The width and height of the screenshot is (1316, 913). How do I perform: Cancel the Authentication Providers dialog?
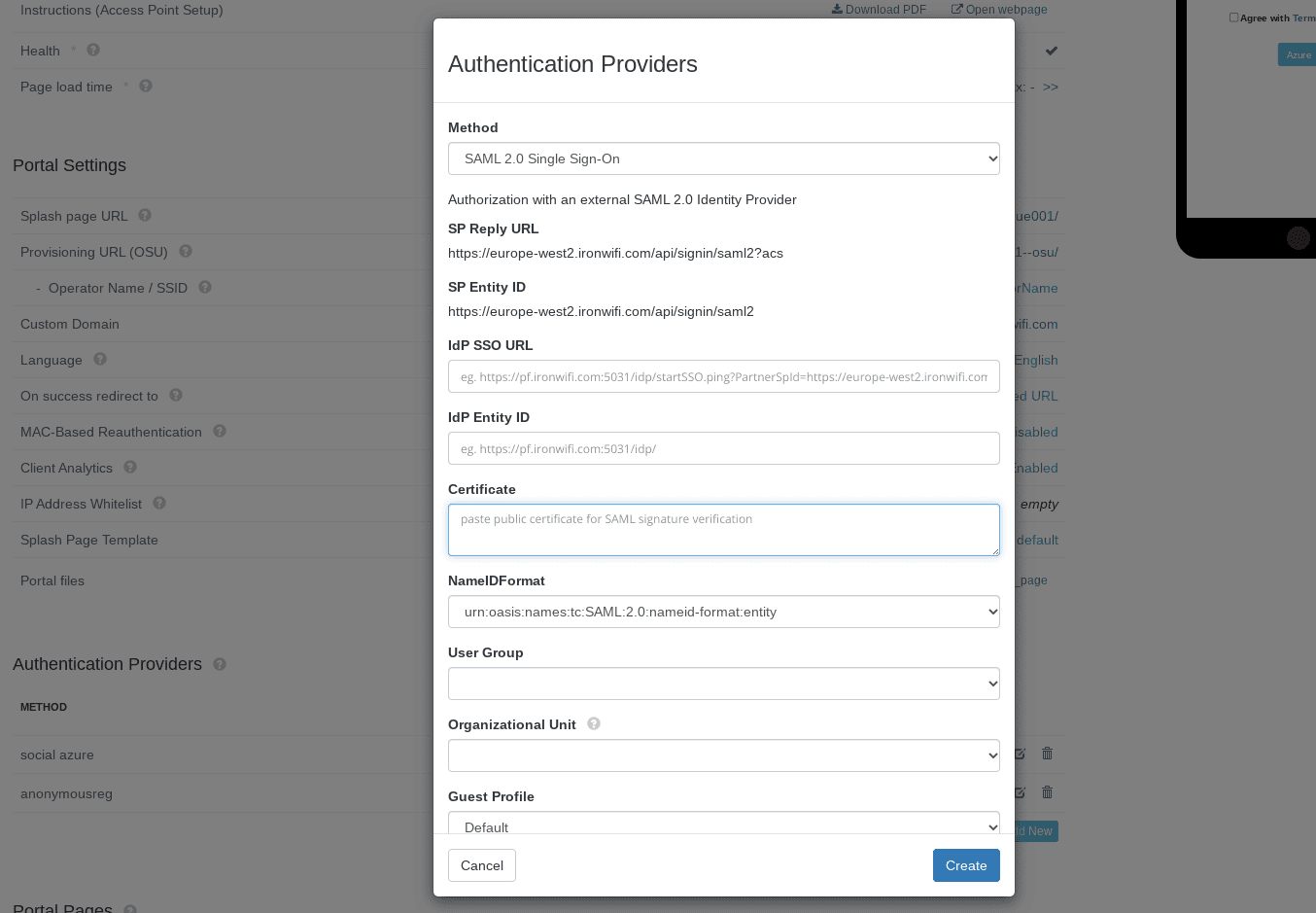click(482, 865)
